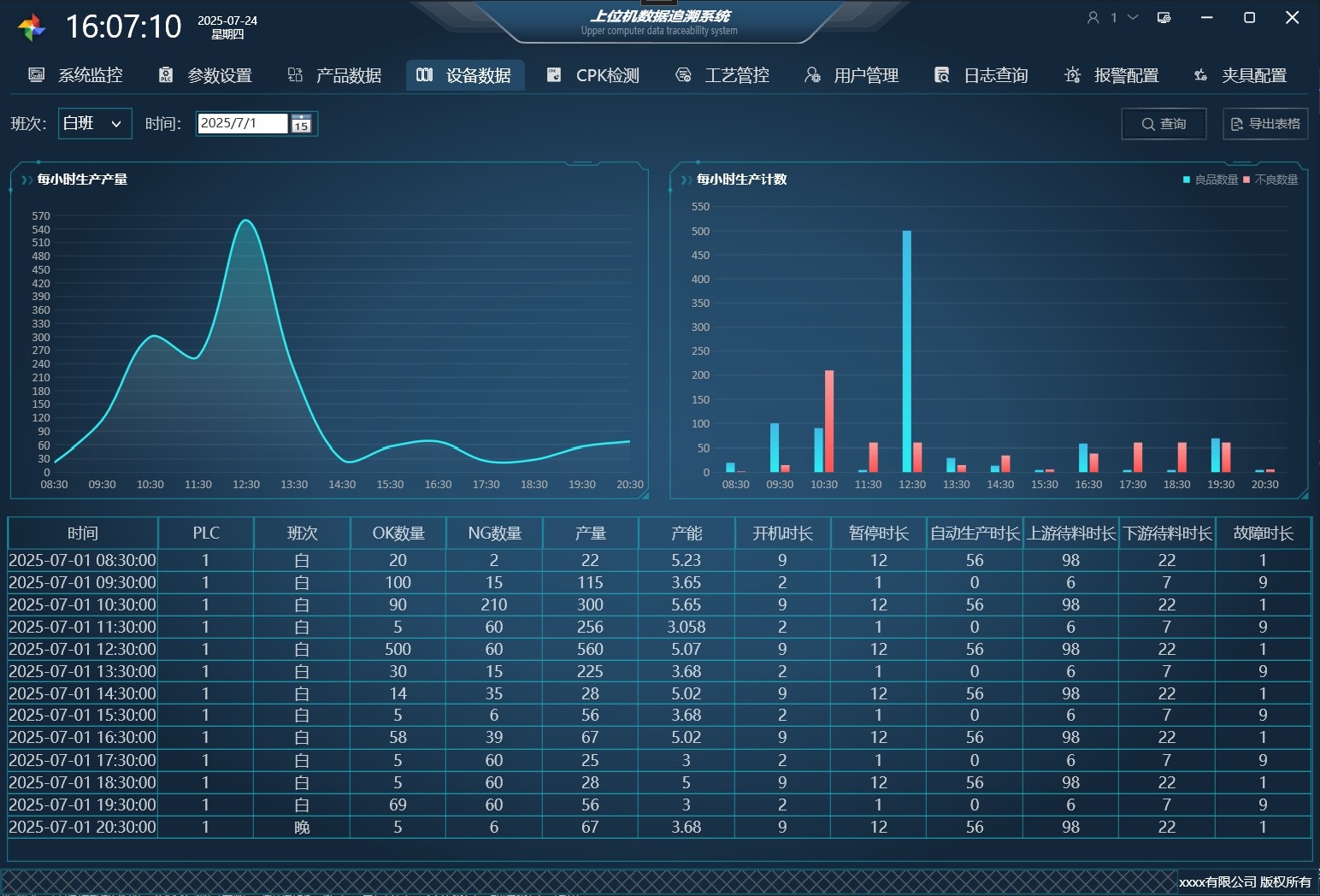Open the calendar date picker icon
This screenshot has width=1320, height=896.
tap(301, 124)
